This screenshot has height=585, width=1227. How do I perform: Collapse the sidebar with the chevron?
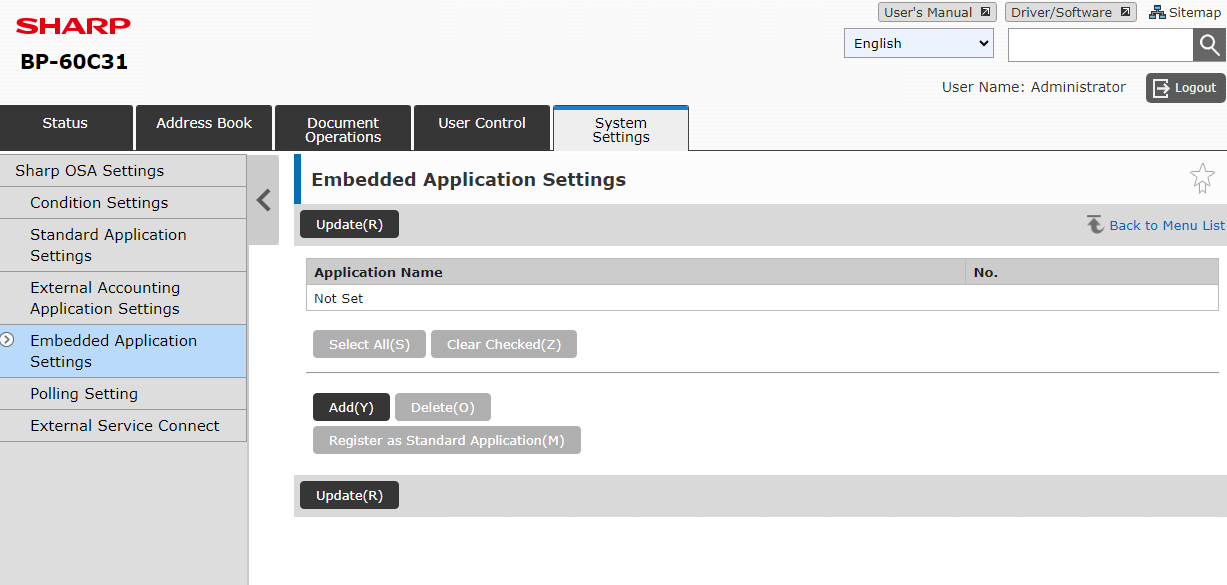click(x=264, y=201)
